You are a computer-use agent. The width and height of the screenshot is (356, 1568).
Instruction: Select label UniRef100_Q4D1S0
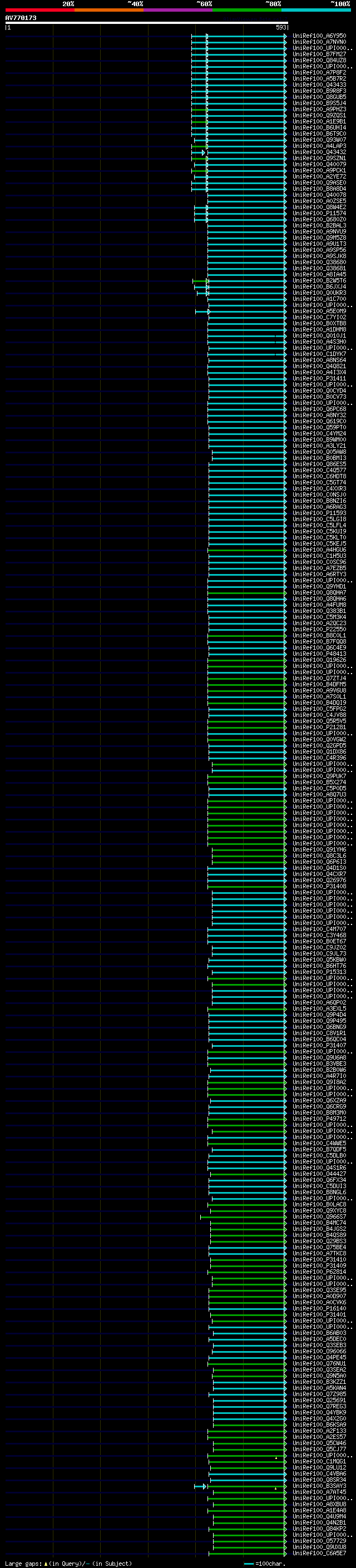[x=319, y=868]
